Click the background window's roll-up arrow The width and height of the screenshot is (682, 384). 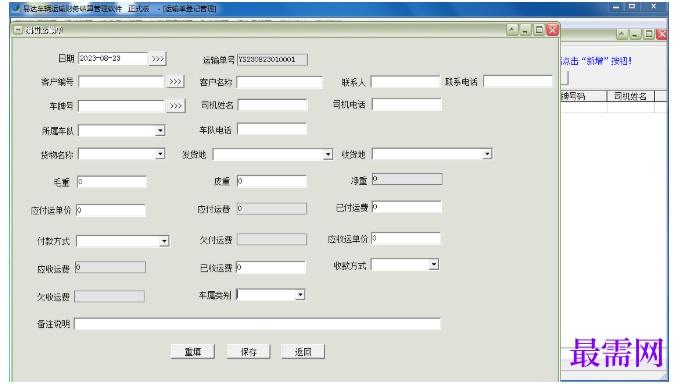[622, 34]
